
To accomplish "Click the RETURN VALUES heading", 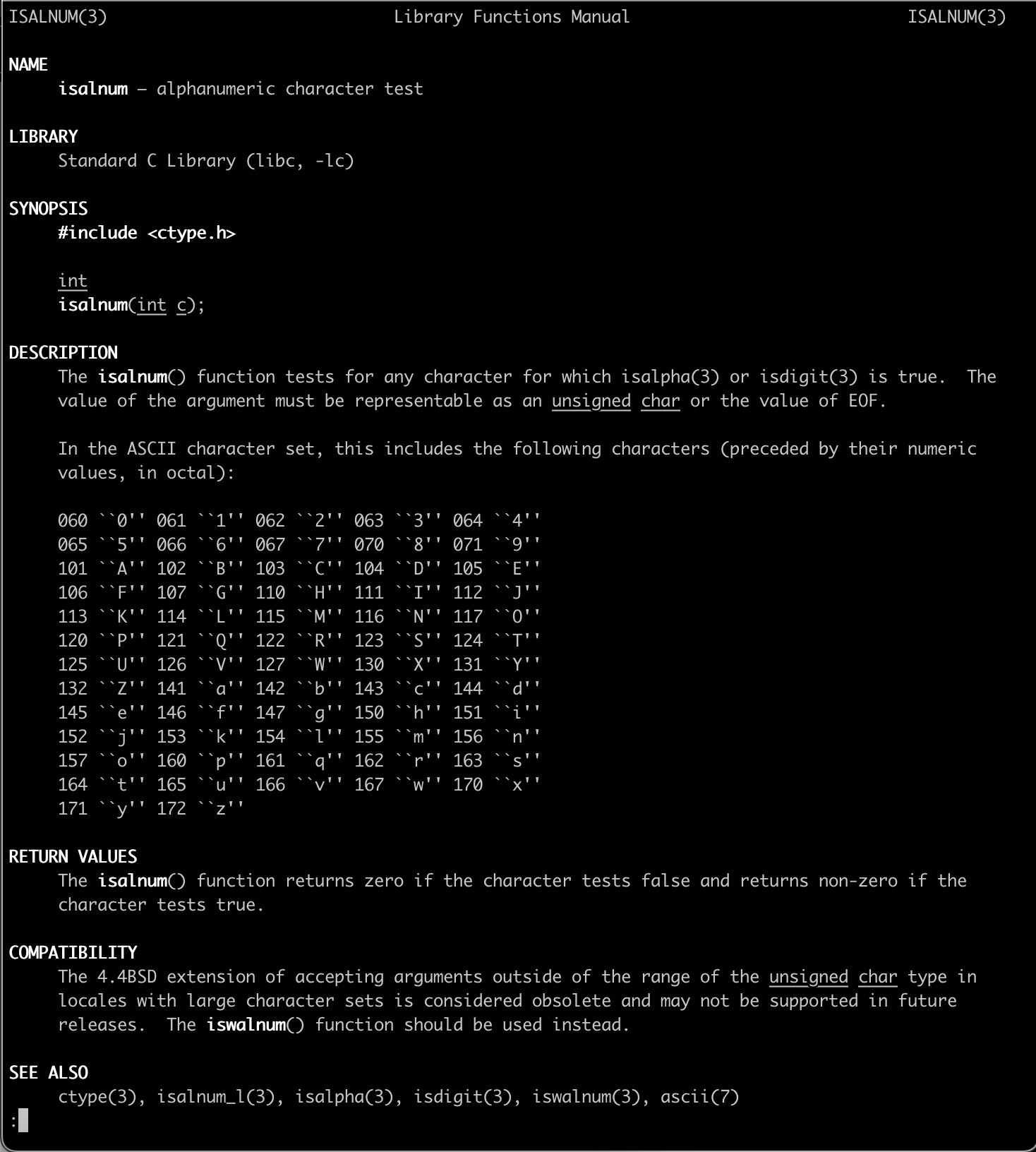I will tap(73, 857).
